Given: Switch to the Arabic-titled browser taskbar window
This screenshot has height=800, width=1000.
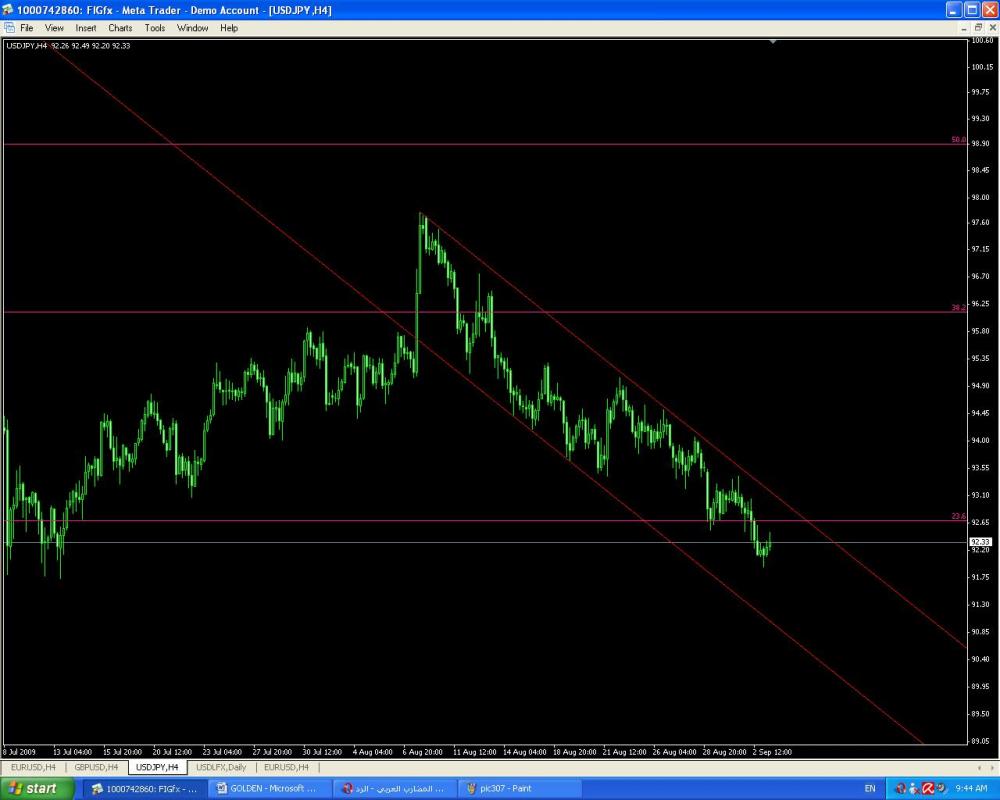Looking at the screenshot, I should (394, 789).
